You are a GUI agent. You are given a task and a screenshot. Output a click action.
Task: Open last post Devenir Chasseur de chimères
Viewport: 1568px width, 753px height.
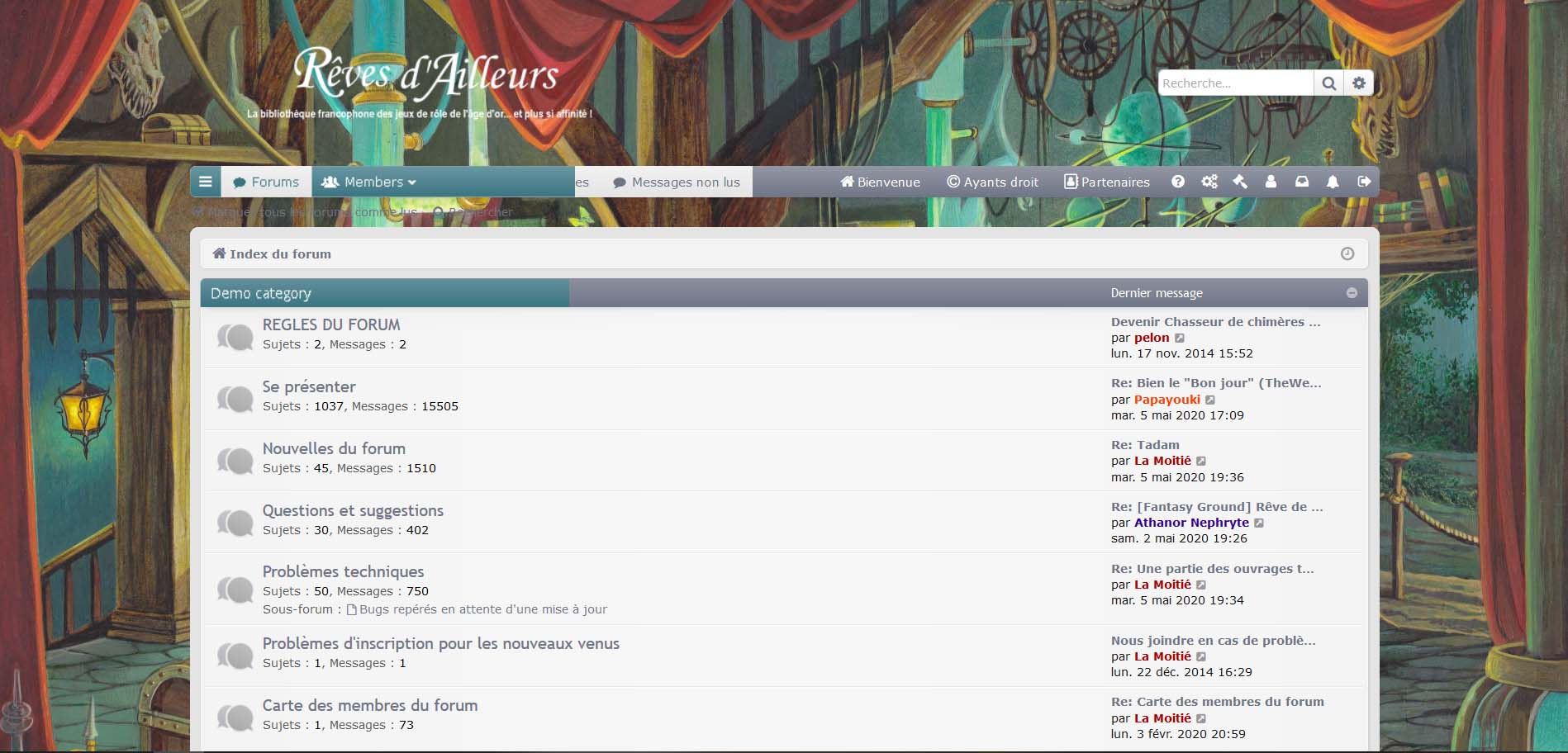click(x=1215, y=322)
